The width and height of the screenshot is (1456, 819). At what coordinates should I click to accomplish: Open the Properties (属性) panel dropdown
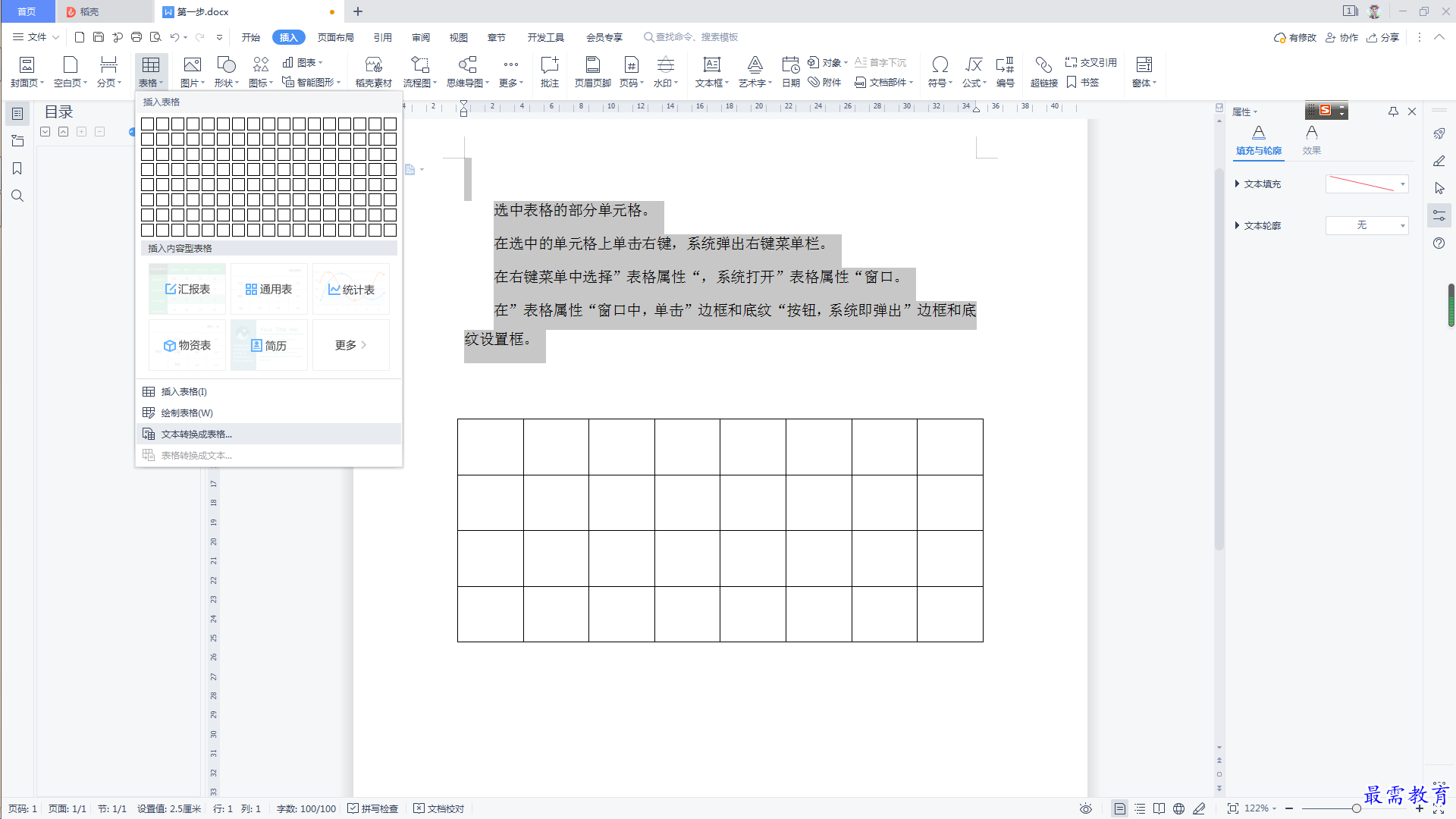point(1244,111)
